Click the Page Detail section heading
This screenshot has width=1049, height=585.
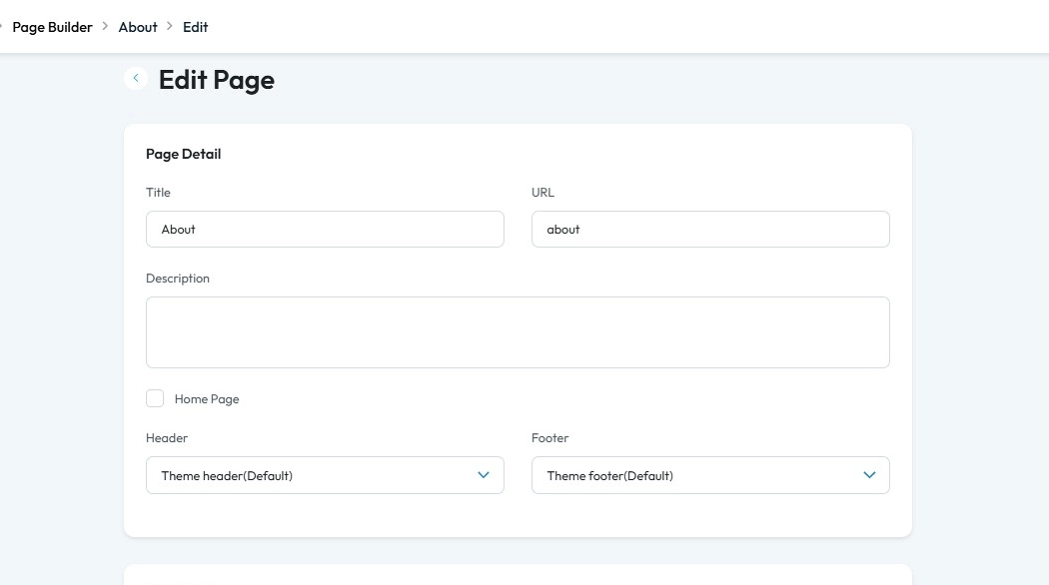pyautogui.click(x=183, y=154)
